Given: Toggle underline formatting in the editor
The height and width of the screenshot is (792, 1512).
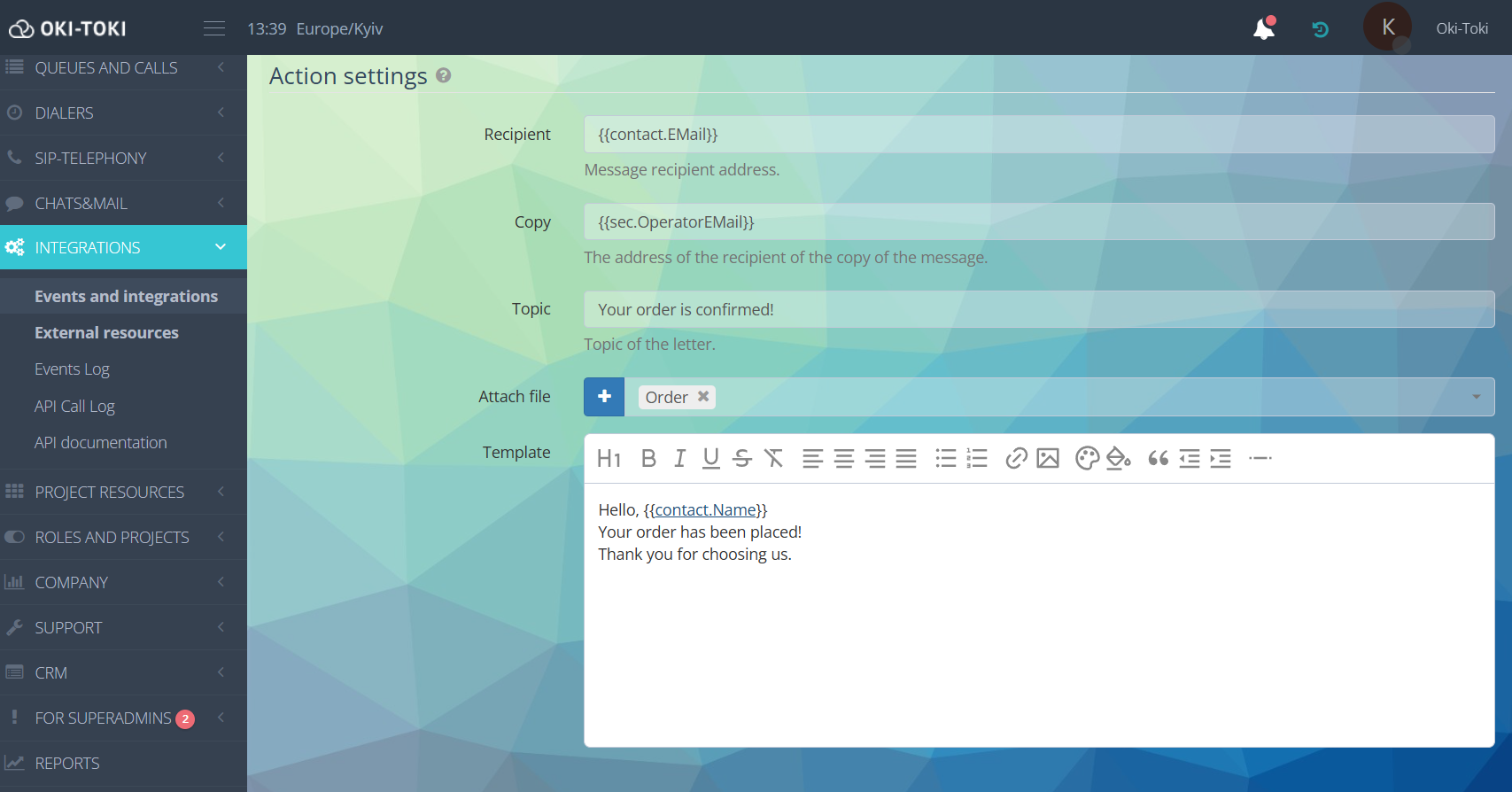Looking at the screenshot, I should coord(710,458).
